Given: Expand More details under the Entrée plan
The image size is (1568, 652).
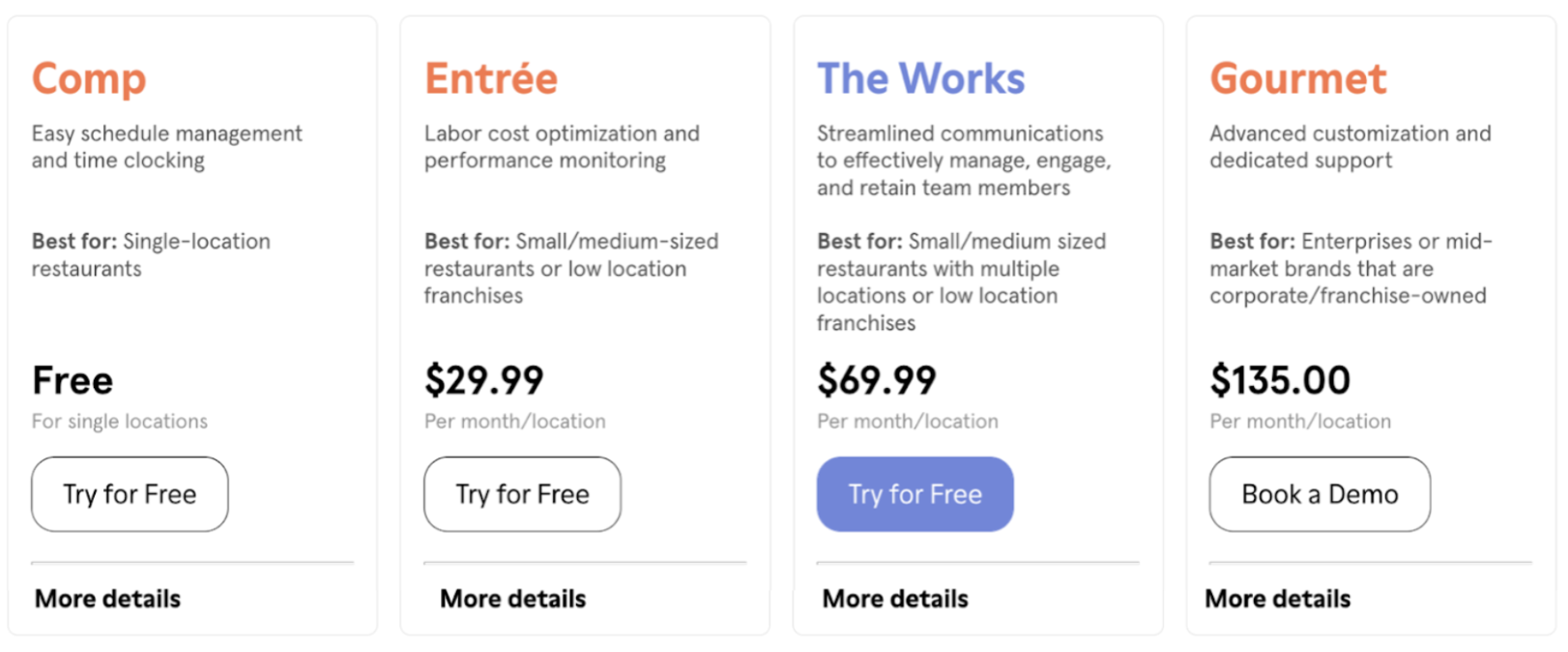Looking at the screenshot, I should coord(512,598).
